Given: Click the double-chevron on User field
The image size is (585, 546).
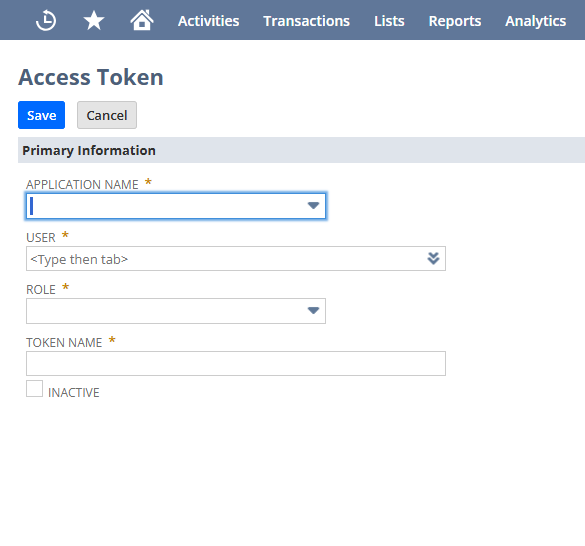Looking at the screenshot, I should (433, 258).
